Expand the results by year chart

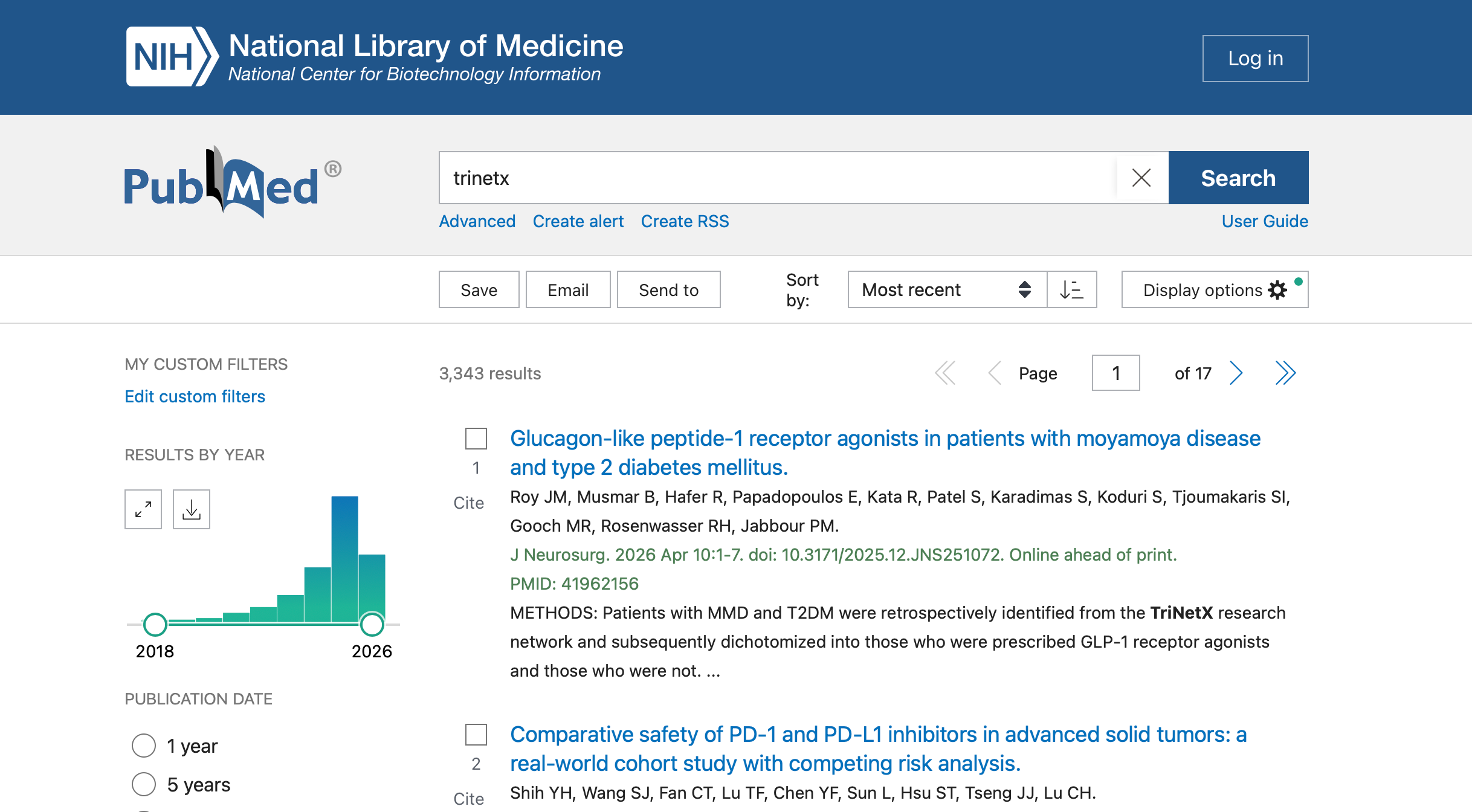coord(143,509)
